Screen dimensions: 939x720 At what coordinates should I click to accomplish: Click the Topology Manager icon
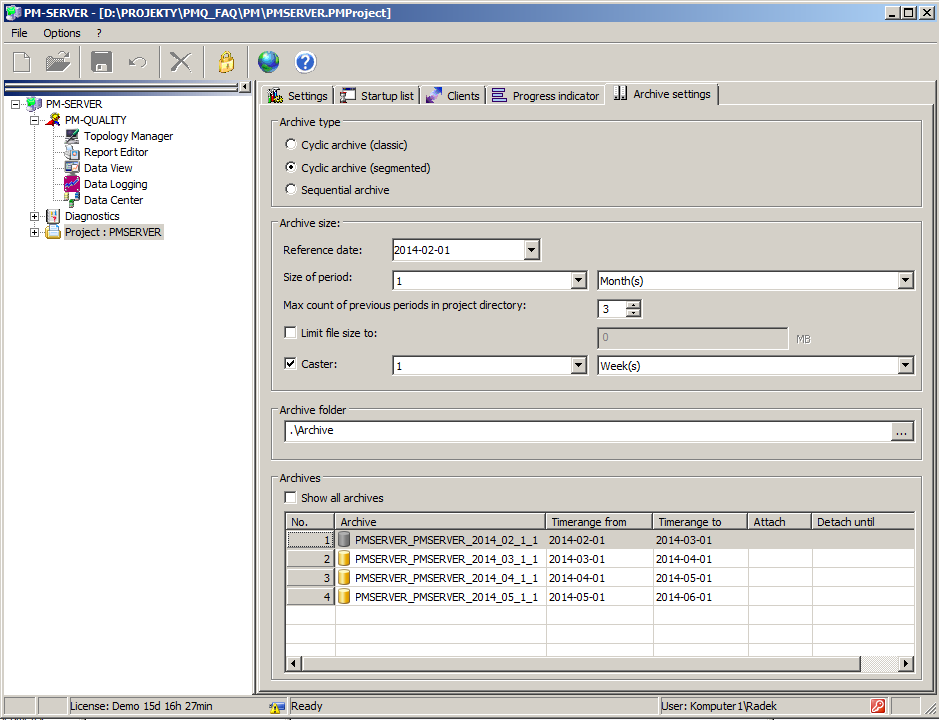click(72, 136)
